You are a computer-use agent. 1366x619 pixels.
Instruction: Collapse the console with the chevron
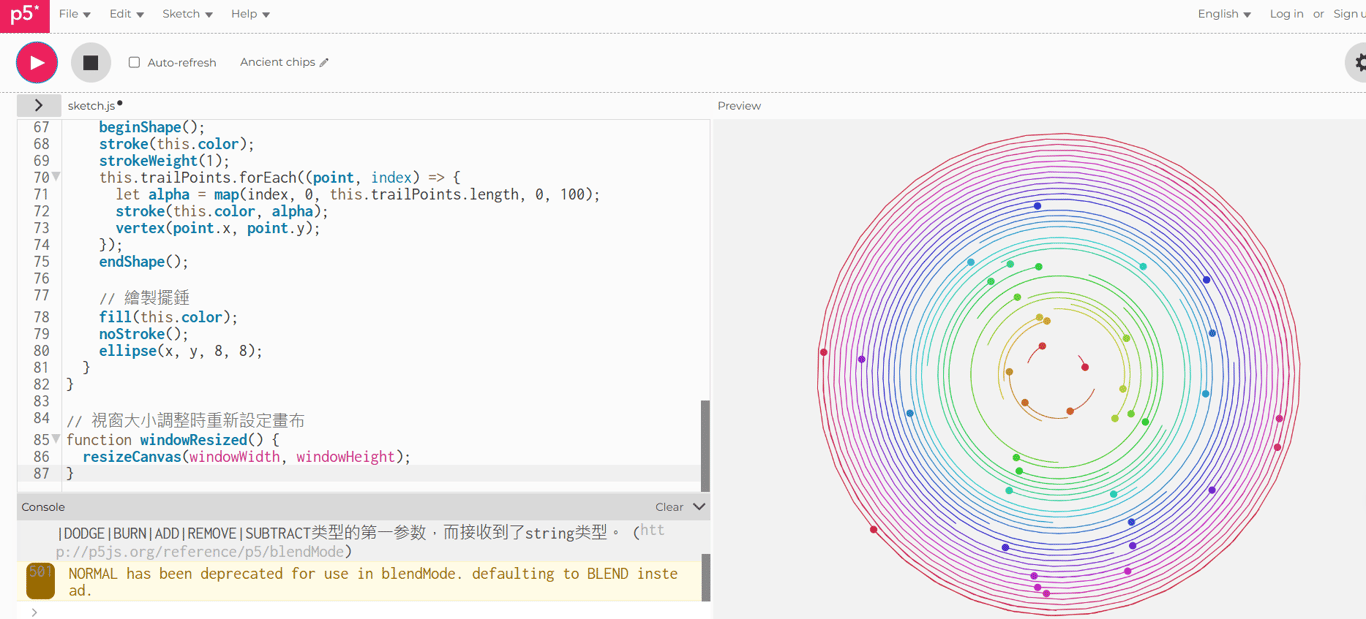click(x=699, y=507)
